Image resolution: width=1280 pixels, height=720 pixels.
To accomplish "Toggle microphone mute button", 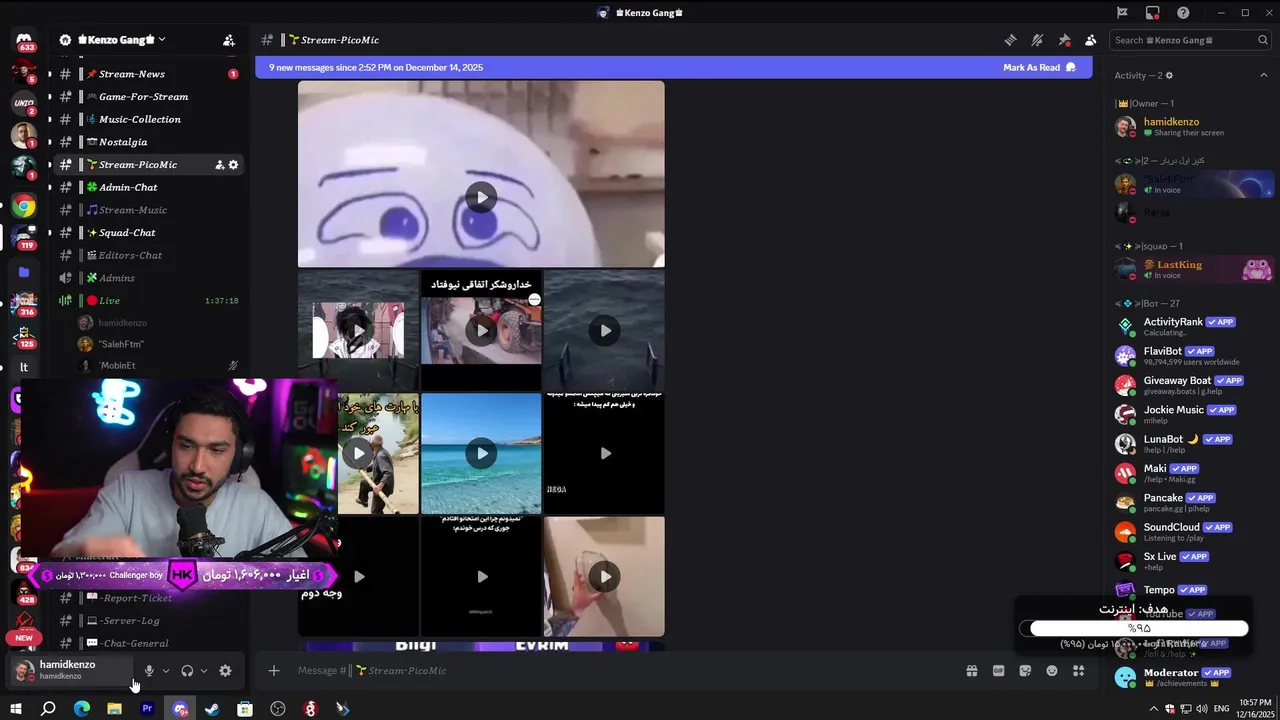I will [149, 671].
